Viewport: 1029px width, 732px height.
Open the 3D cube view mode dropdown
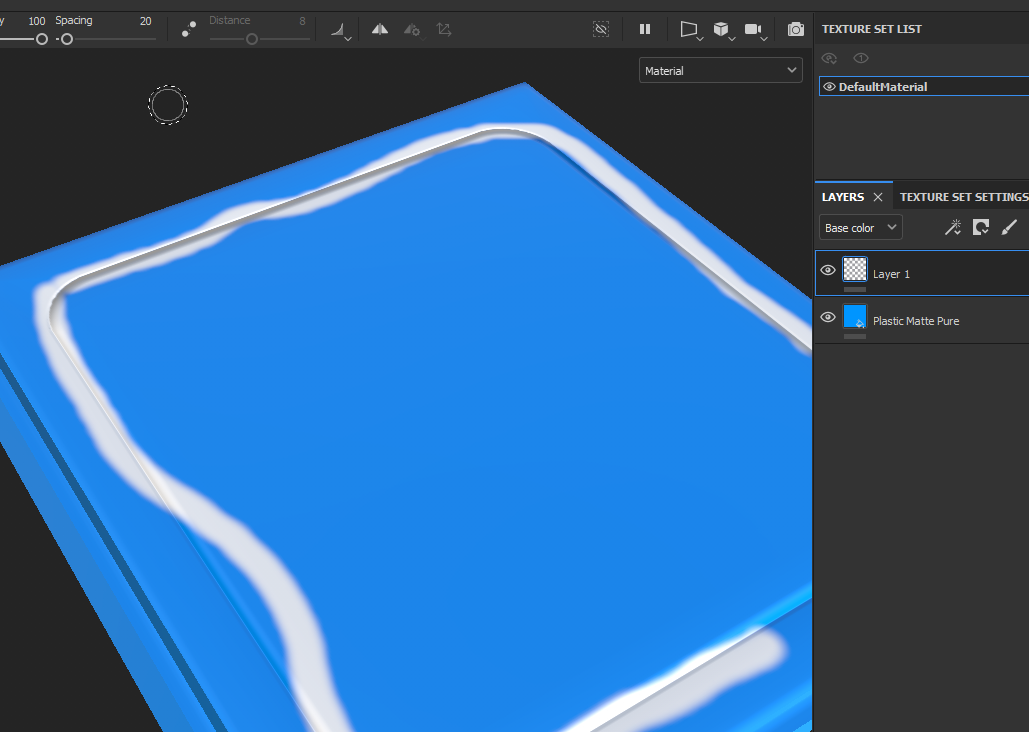point(723,31)
